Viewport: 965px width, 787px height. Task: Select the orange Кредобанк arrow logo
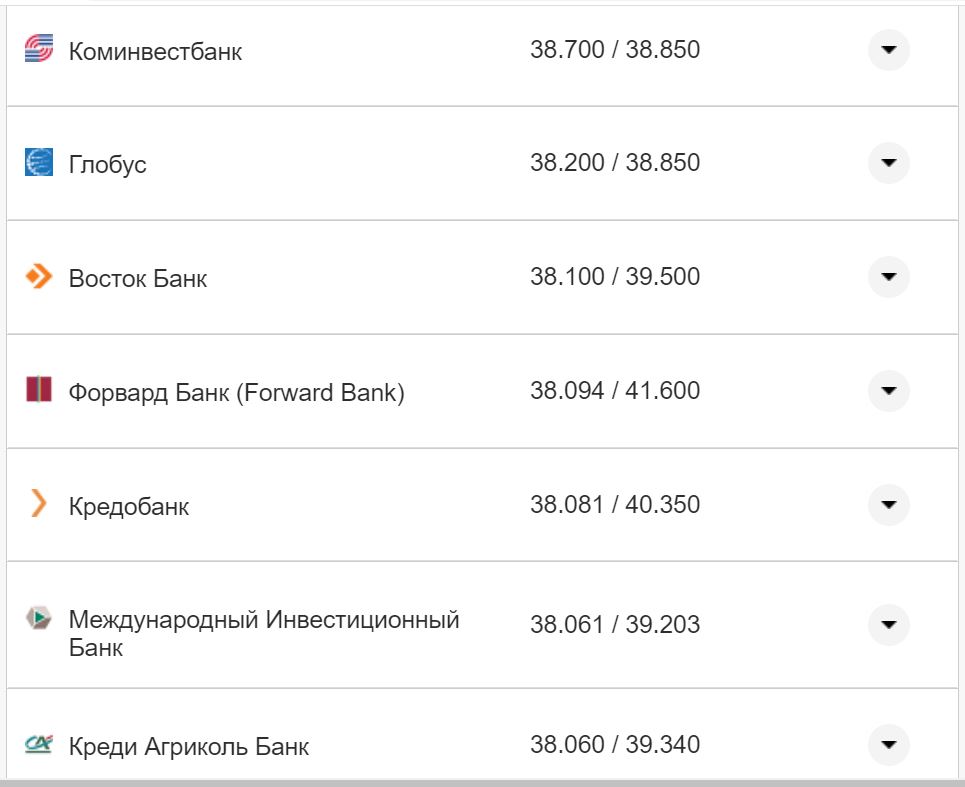[40, 505]
